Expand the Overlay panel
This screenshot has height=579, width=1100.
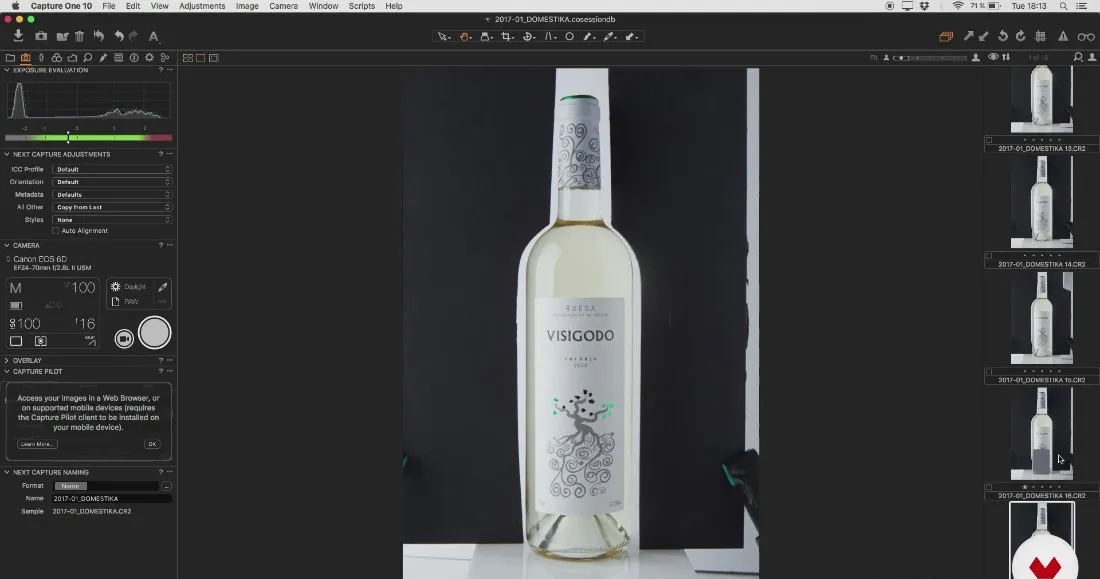coord(7,360)
